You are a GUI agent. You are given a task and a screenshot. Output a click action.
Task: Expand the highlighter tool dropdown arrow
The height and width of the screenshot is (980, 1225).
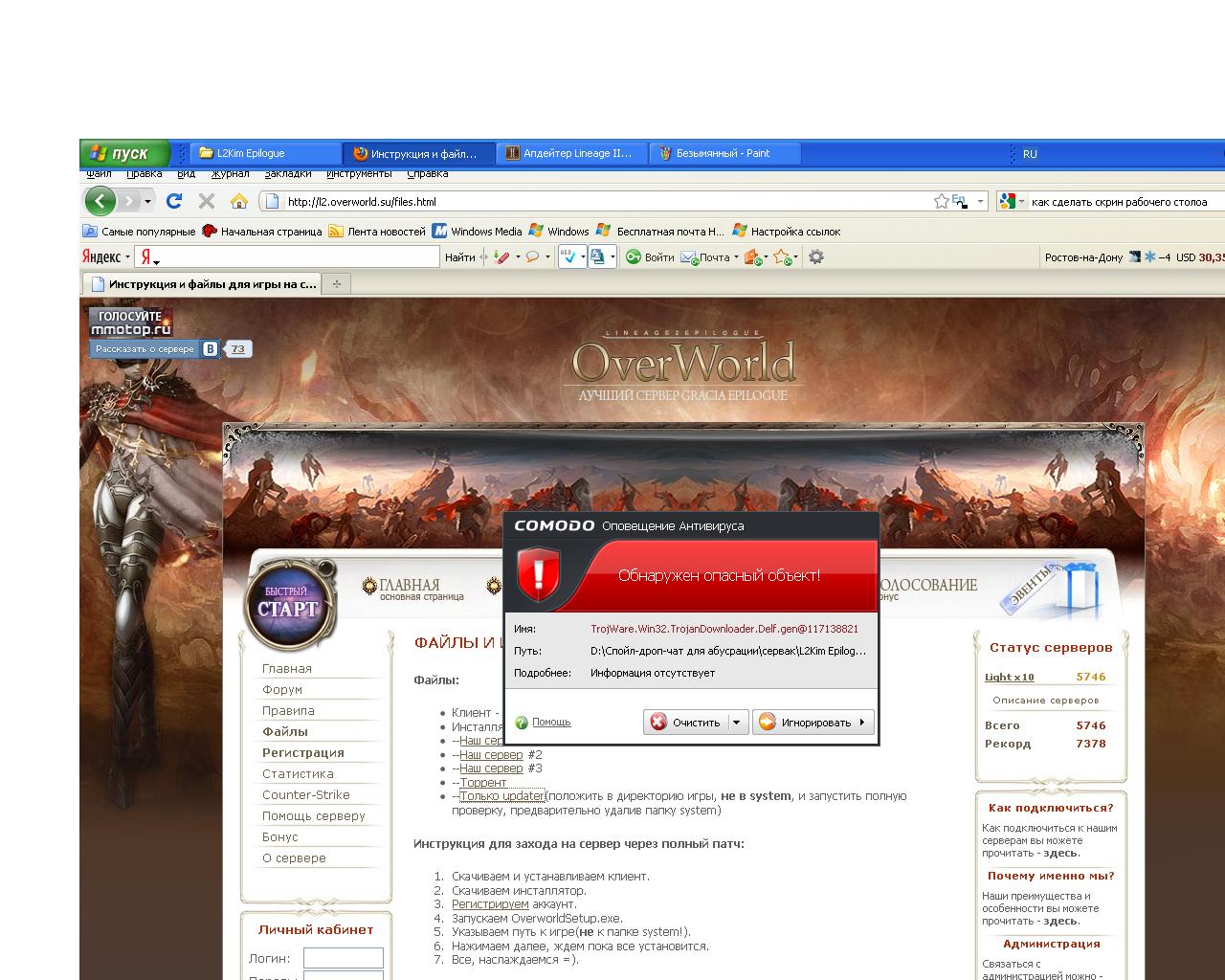518,256
